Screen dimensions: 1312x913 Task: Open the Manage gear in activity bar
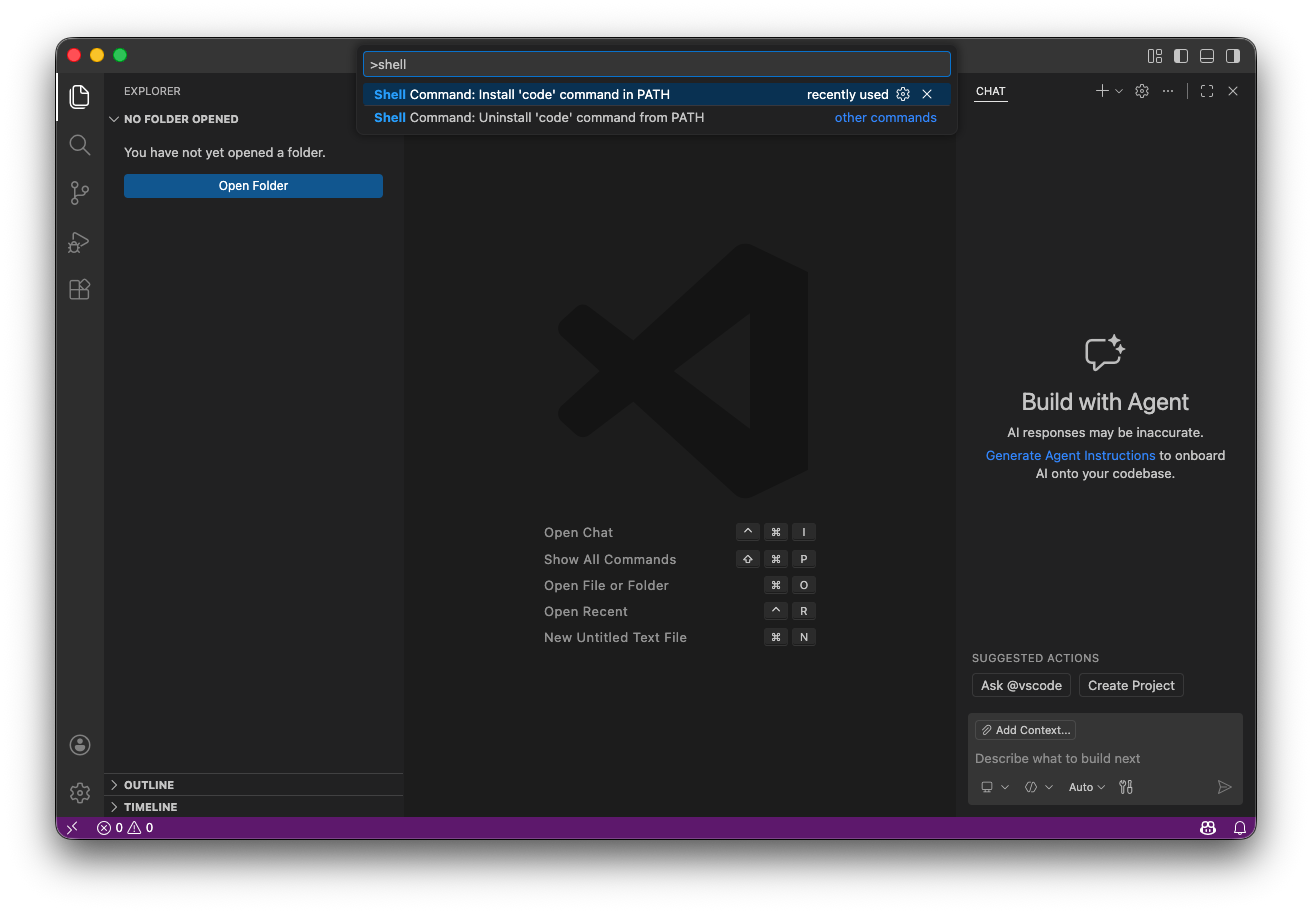pos(80,793)
